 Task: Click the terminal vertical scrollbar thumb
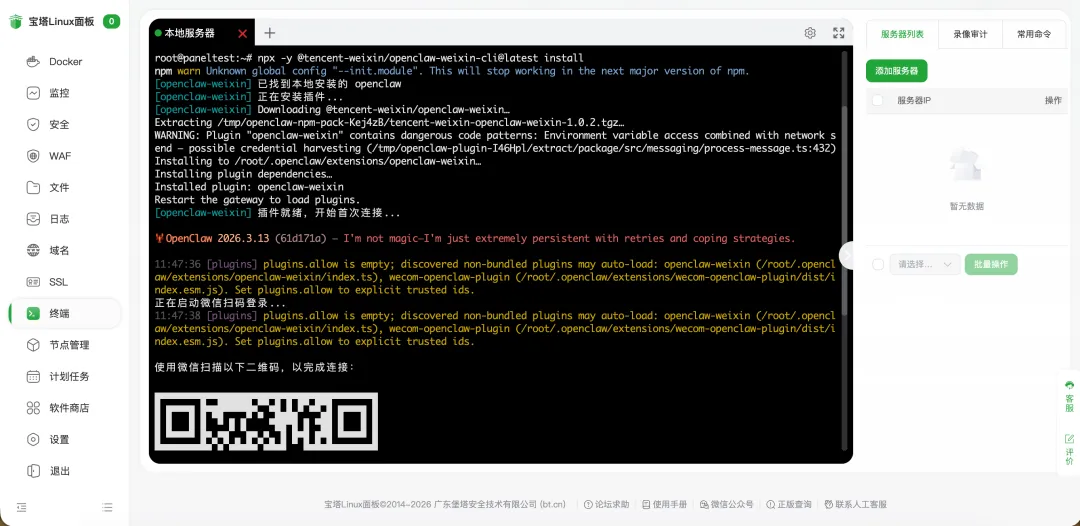click(846, 210)
